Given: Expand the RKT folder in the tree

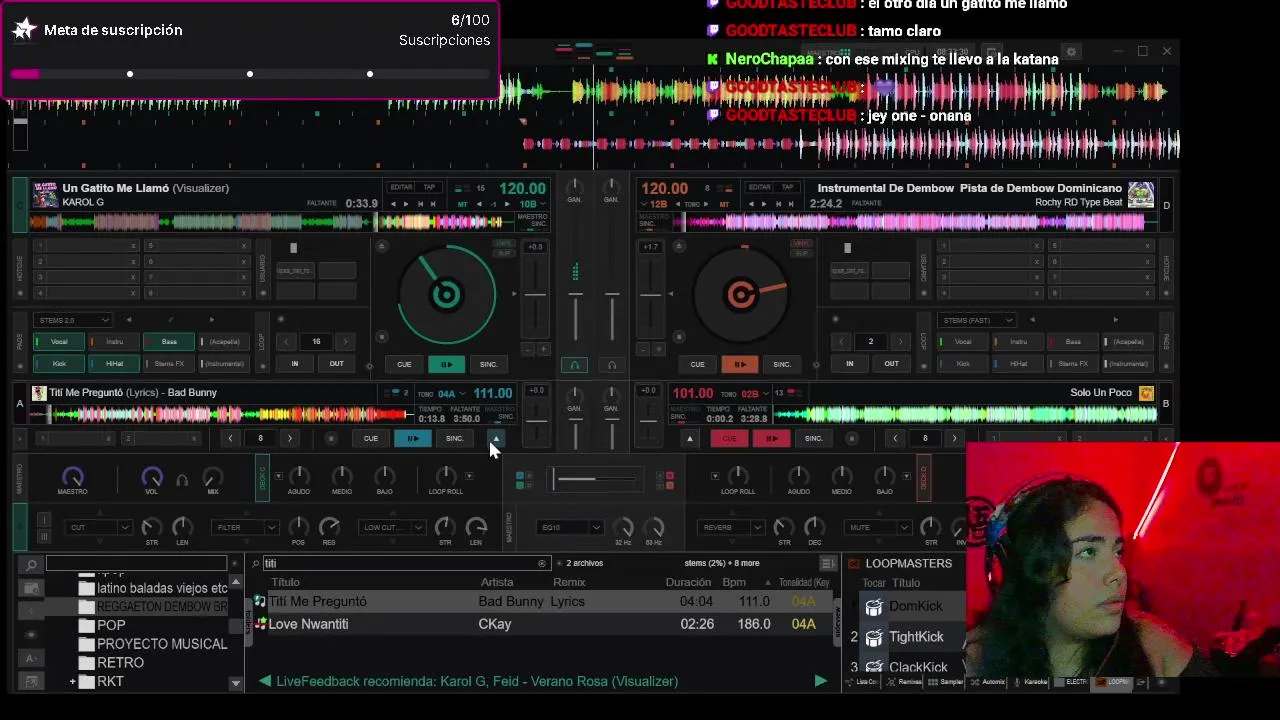Looking at the screenshot, I should coord(72,682).
